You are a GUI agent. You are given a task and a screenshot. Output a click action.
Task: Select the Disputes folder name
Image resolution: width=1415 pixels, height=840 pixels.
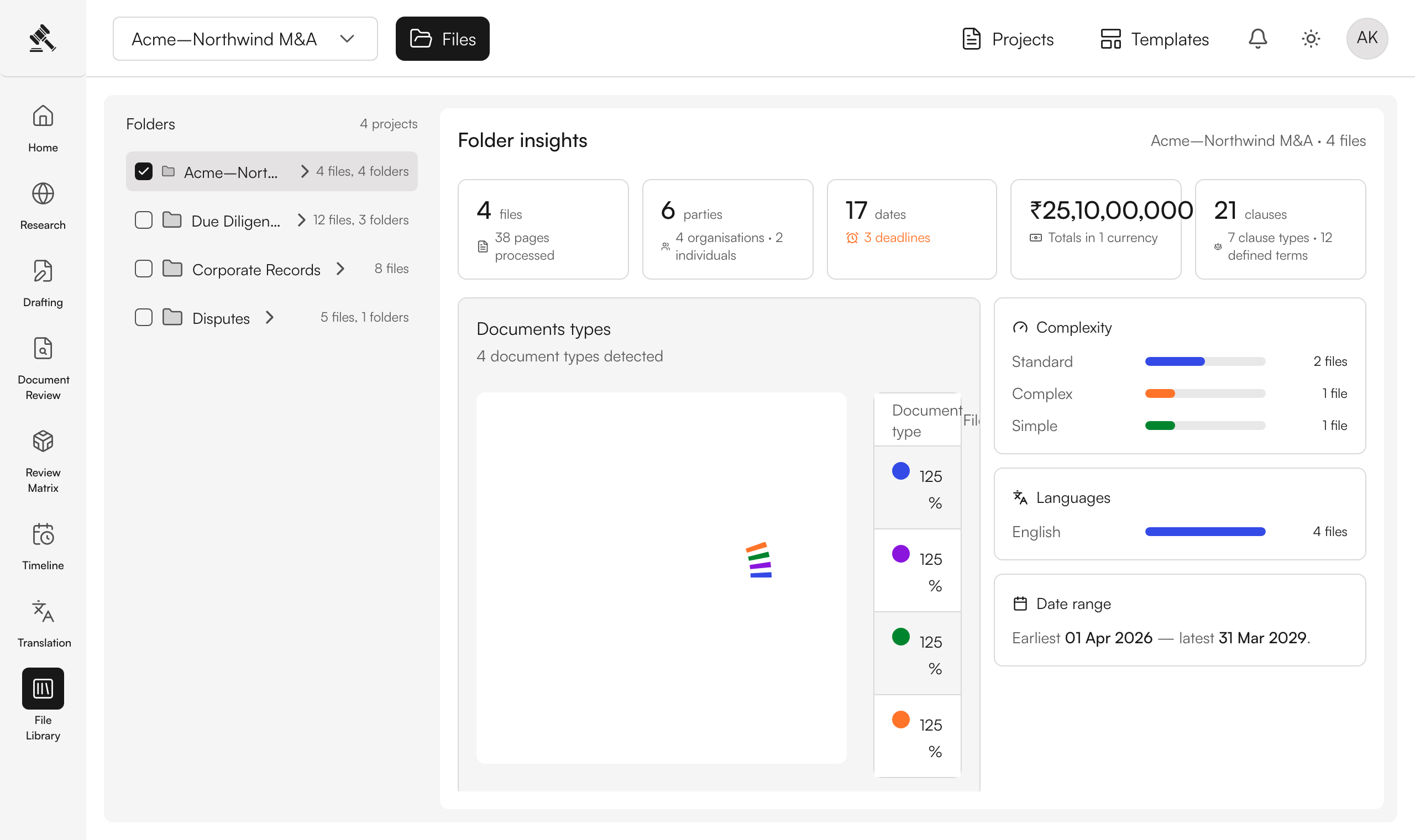[221, 318]
